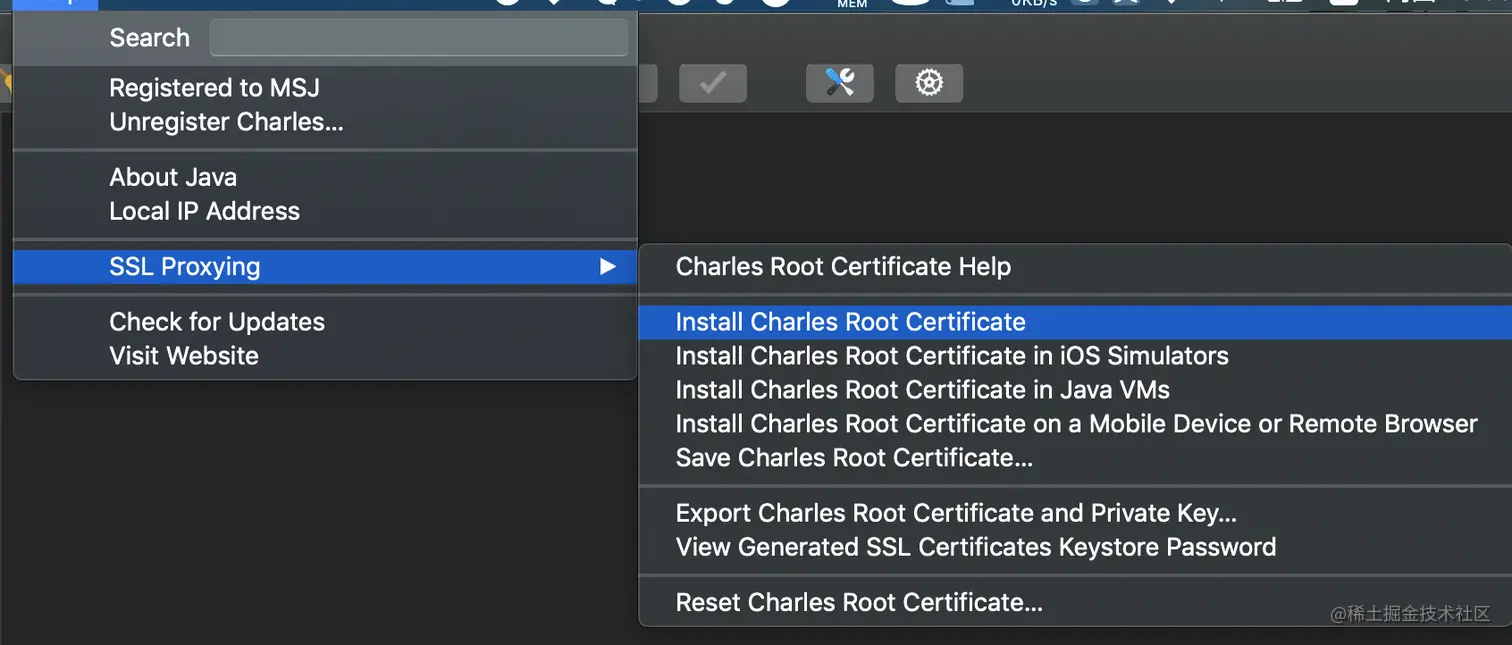Show Local IP Address

(325, 211)
